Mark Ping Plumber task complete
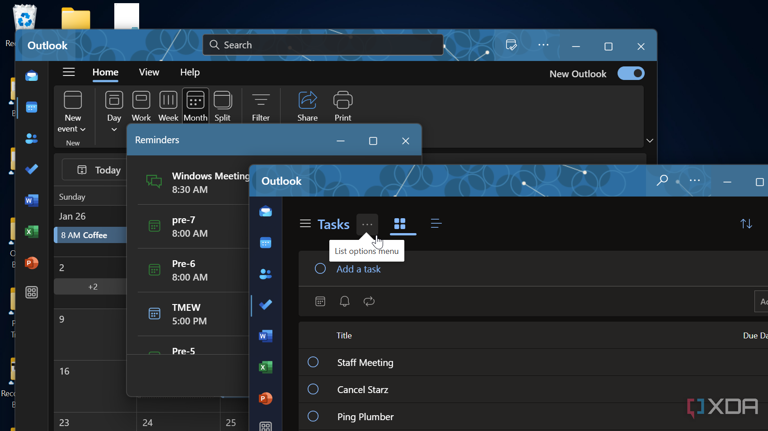Viewport: 768px width, 431px height. tap(313, 416)
